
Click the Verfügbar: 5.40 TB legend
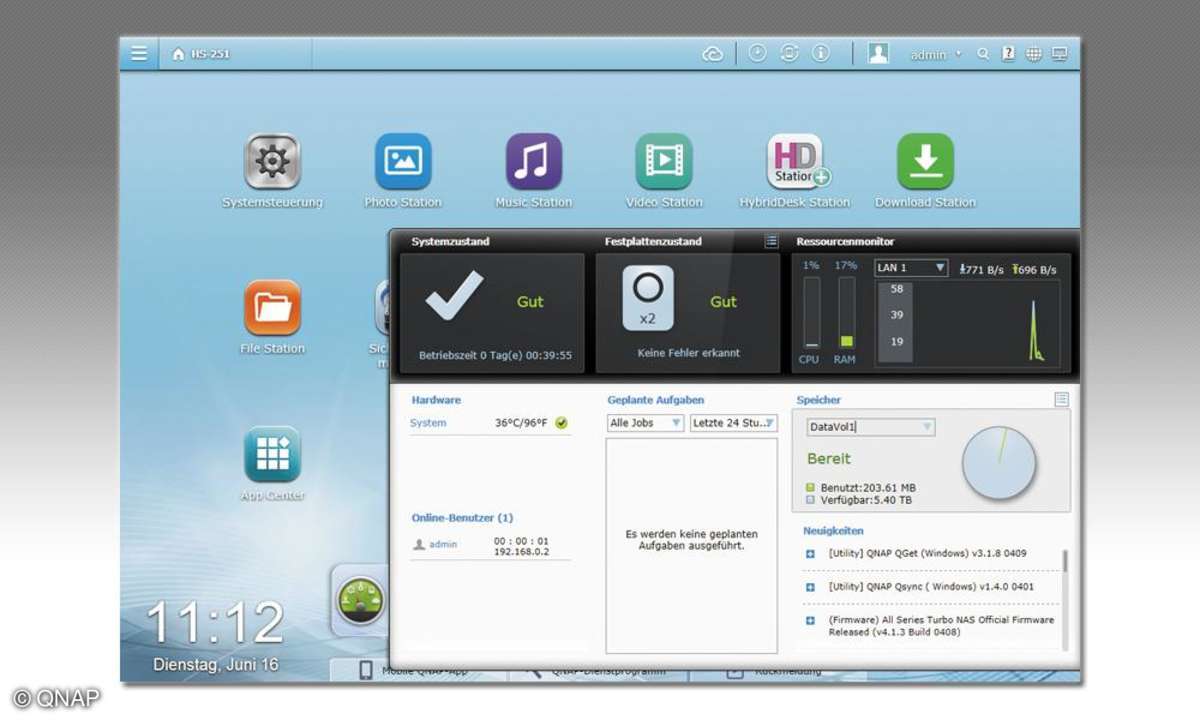[858, 500]
